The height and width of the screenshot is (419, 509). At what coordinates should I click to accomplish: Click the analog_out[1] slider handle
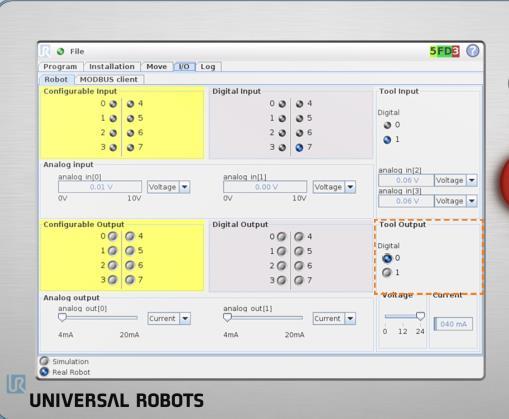tap(227, 318)
